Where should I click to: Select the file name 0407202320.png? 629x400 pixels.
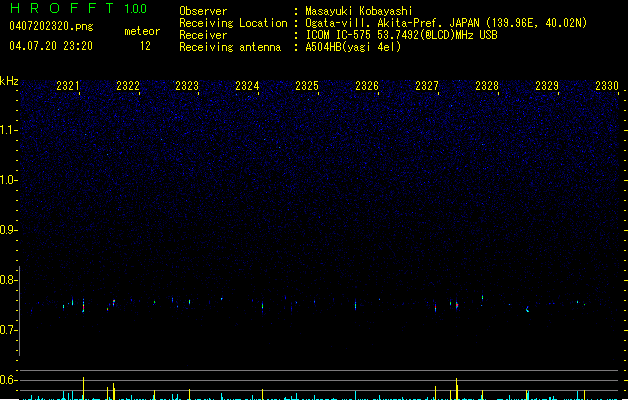tap(51, 26)
